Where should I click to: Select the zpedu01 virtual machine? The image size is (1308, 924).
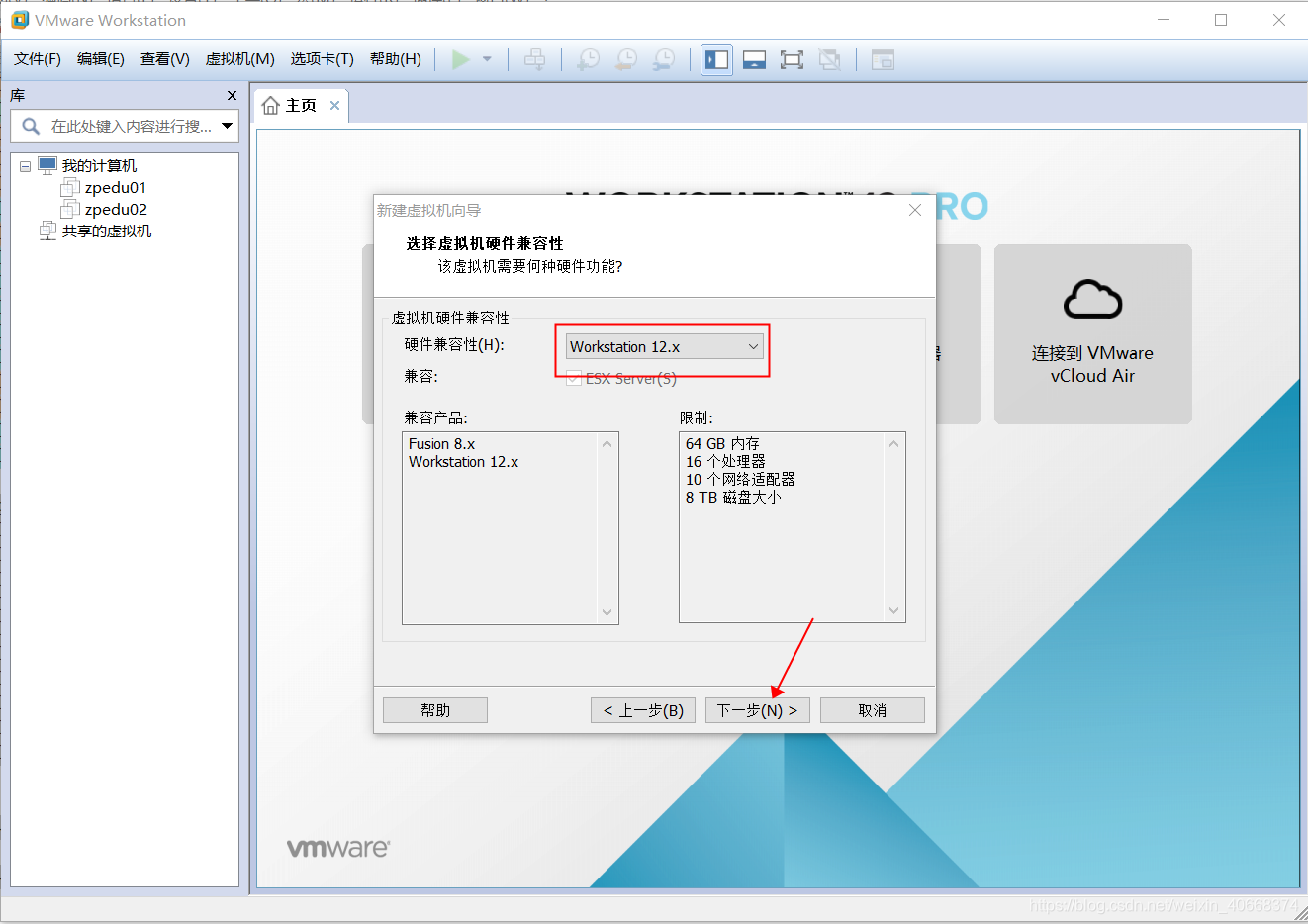point(116,188)
